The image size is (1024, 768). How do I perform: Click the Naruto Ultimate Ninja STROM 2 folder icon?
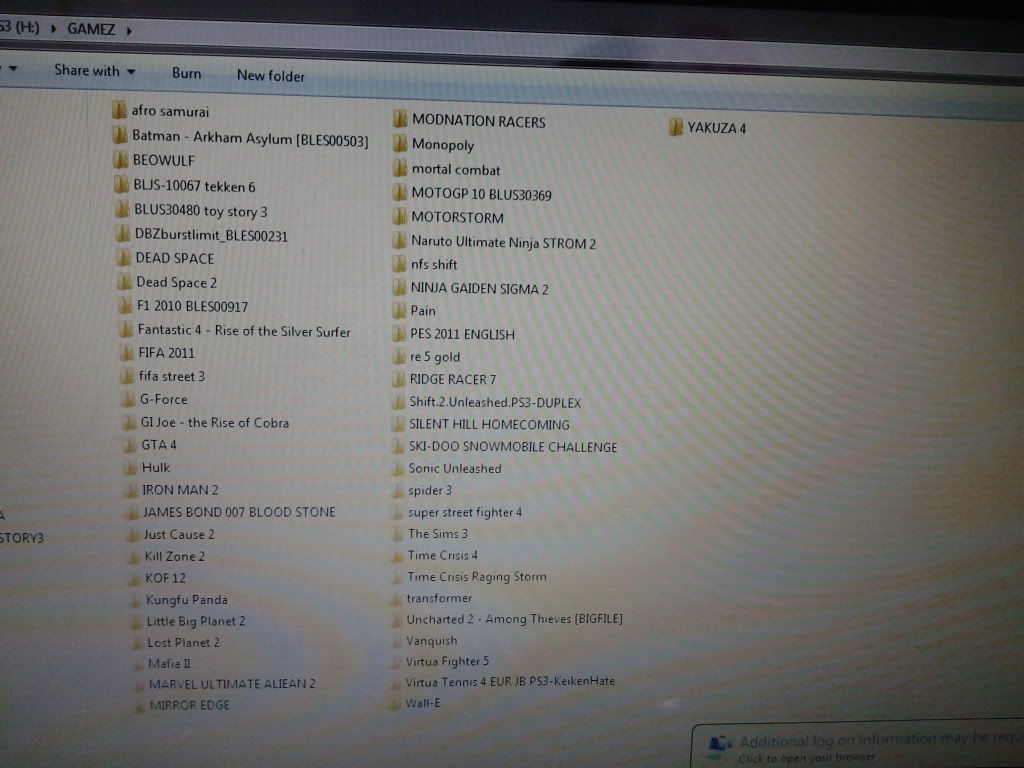tap(399, 240)
